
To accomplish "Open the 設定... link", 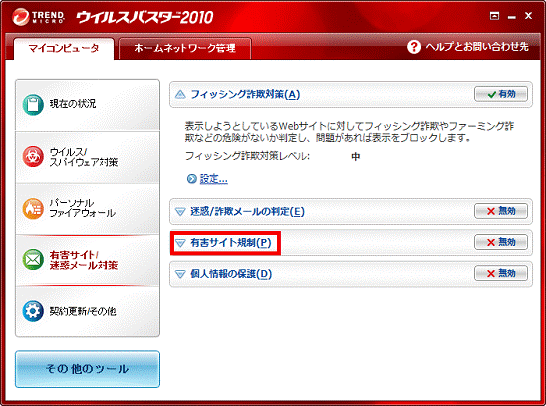I will (x=213, y=179).
